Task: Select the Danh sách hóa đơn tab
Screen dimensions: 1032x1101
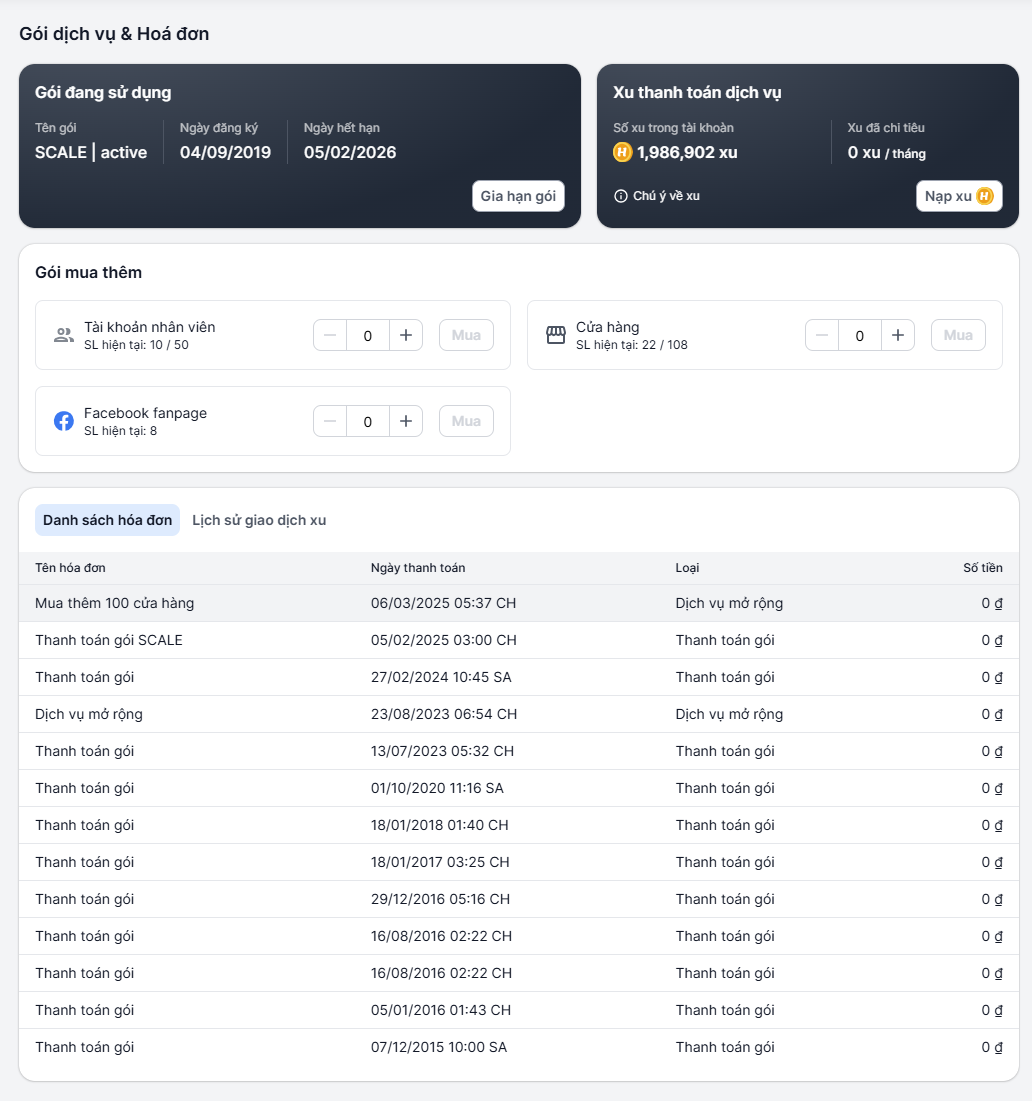Action: coord(107,520)
